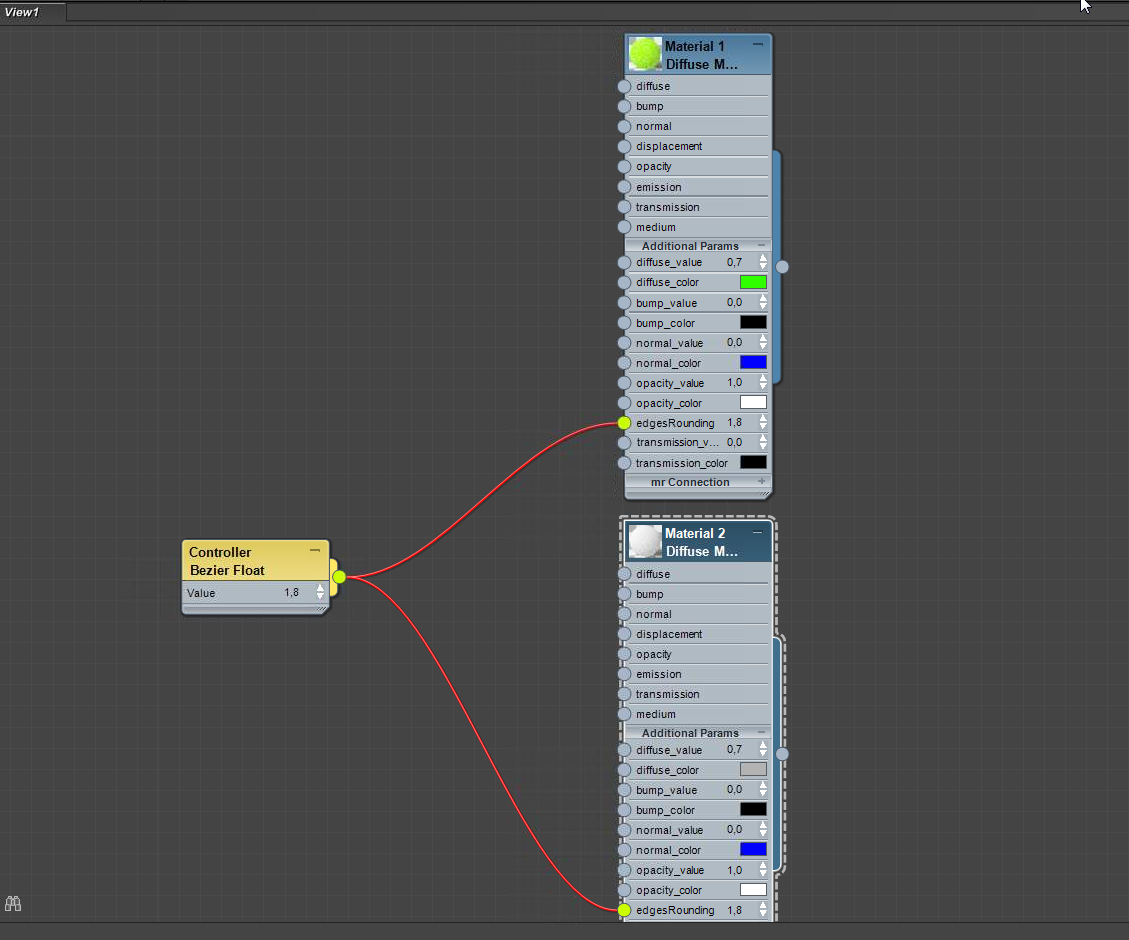The width and height of the screenshot is (1129, 940).
Task: Adjust Controller Value spinner arrows
Action: [320, 593]
